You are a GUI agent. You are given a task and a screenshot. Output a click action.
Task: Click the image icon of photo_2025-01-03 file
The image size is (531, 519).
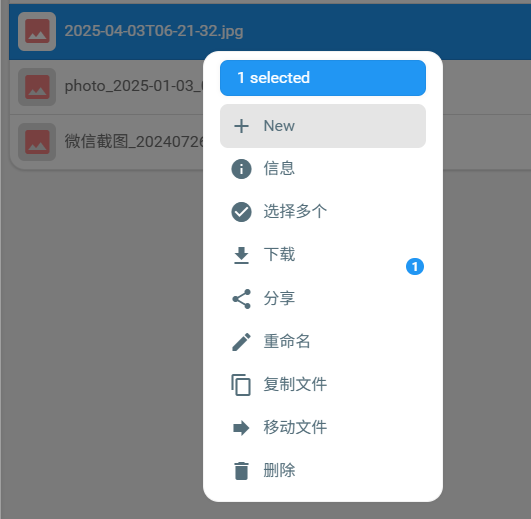point(37,87)
